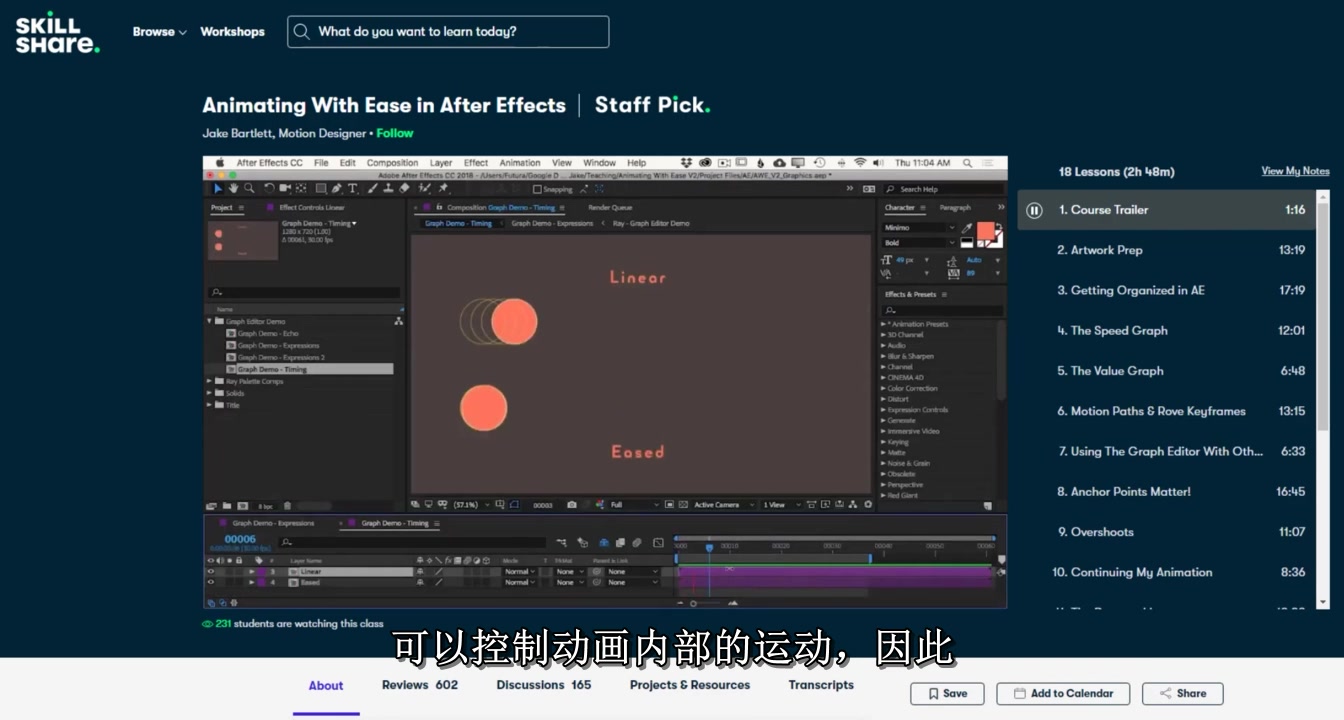Toggle the mask and shape path visibility button

pyautogui.click(x=514, y=505)
